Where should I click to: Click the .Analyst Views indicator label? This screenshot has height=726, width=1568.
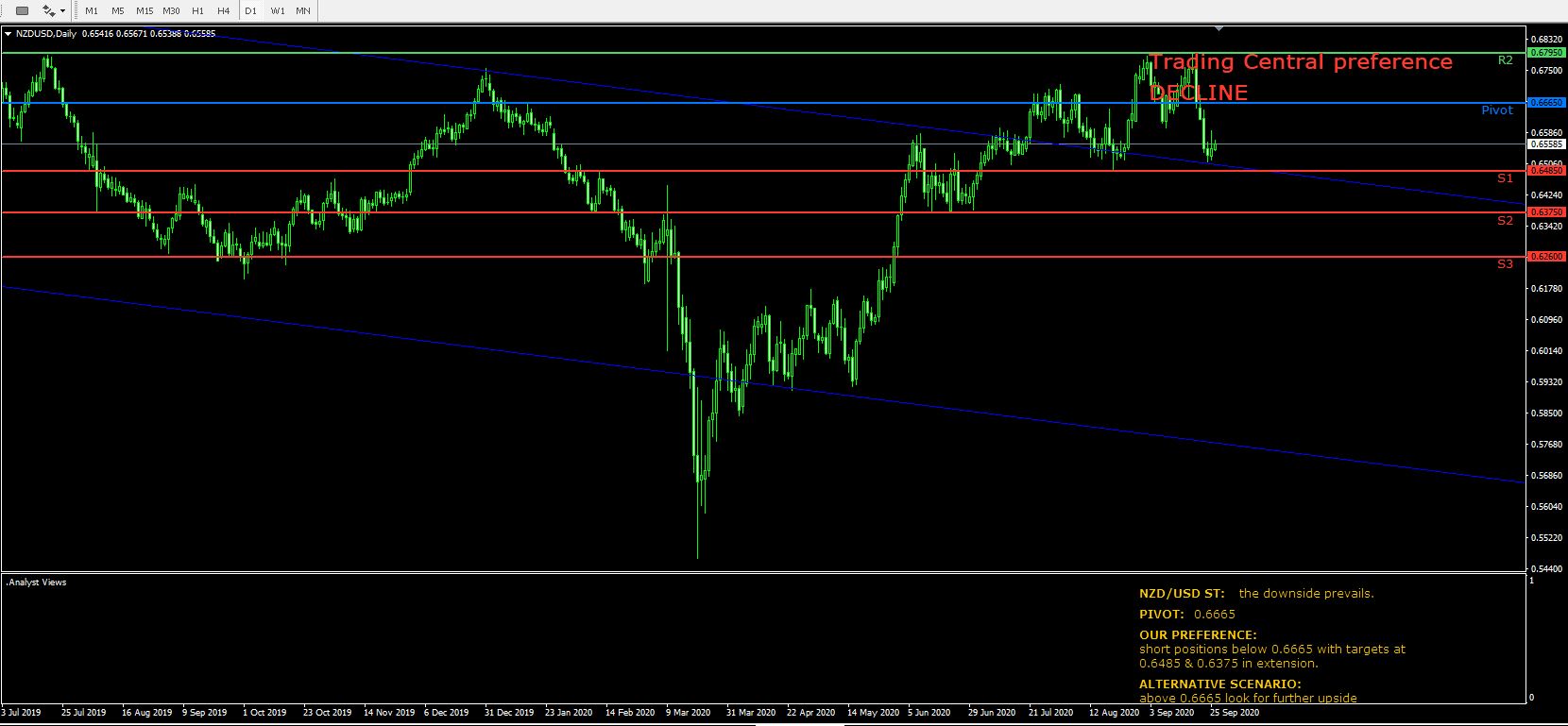point(37,582)
